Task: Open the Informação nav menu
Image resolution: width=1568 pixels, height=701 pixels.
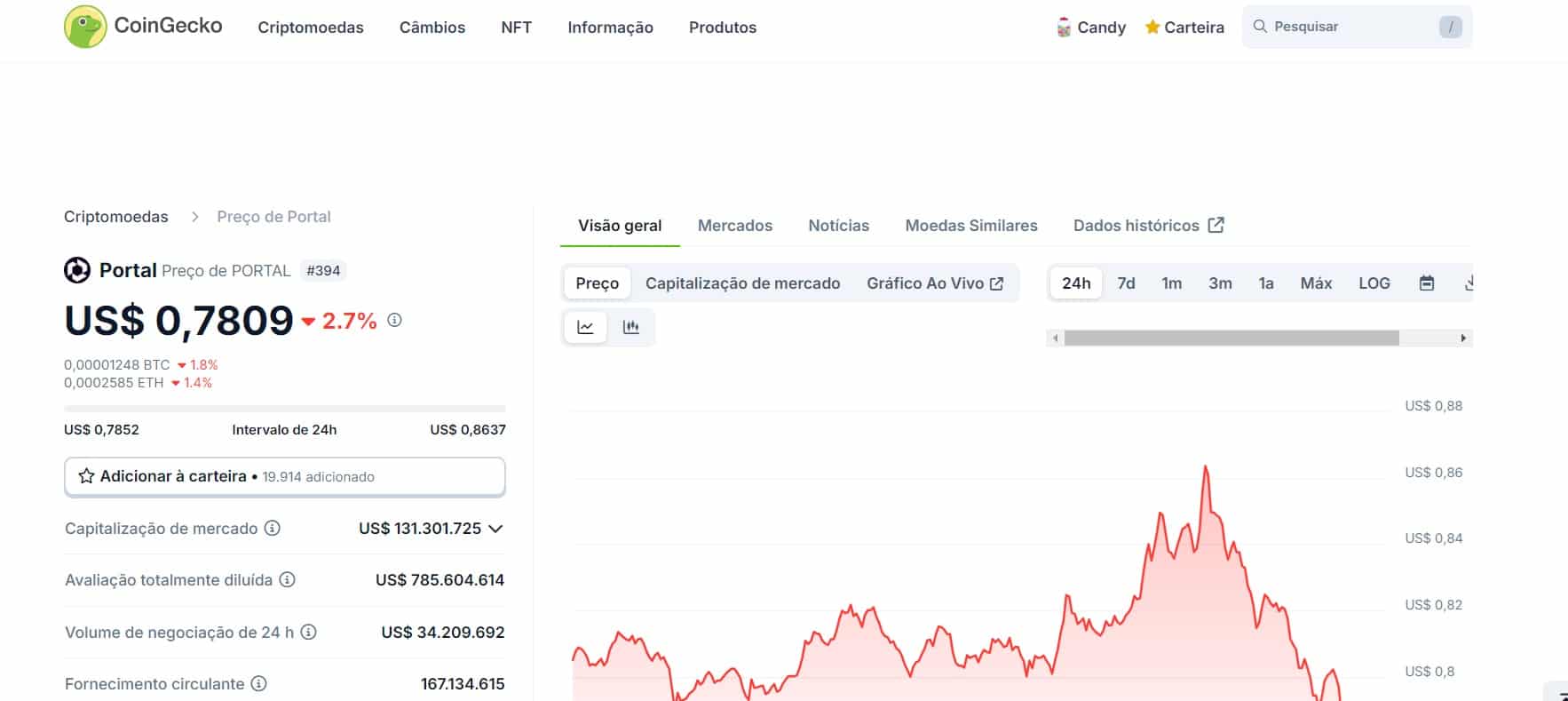Action: 610,28
